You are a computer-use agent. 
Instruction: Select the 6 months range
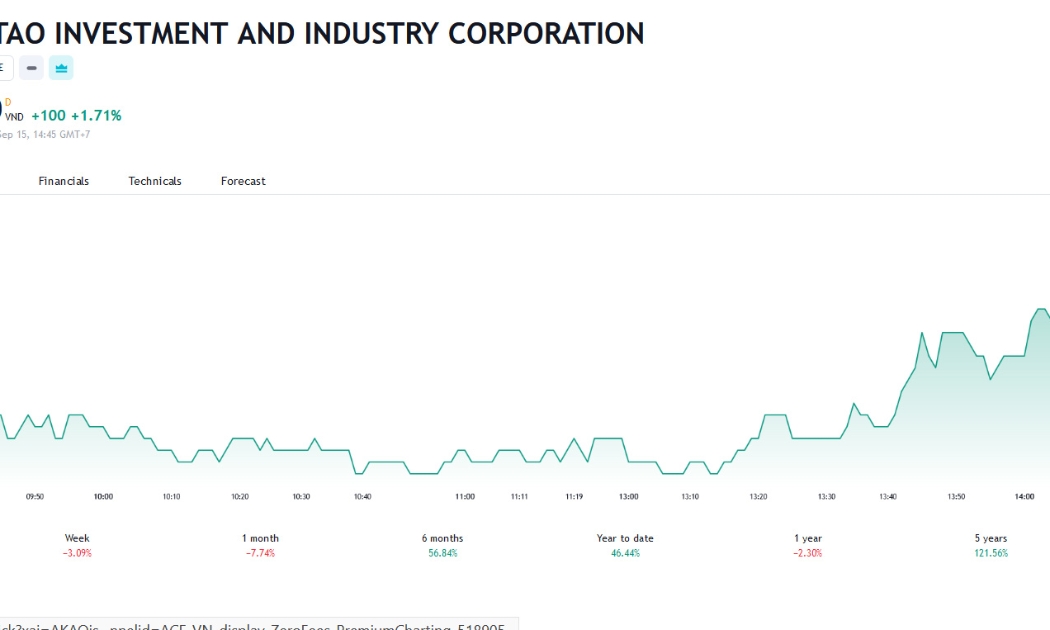click(x=443, y=545)
